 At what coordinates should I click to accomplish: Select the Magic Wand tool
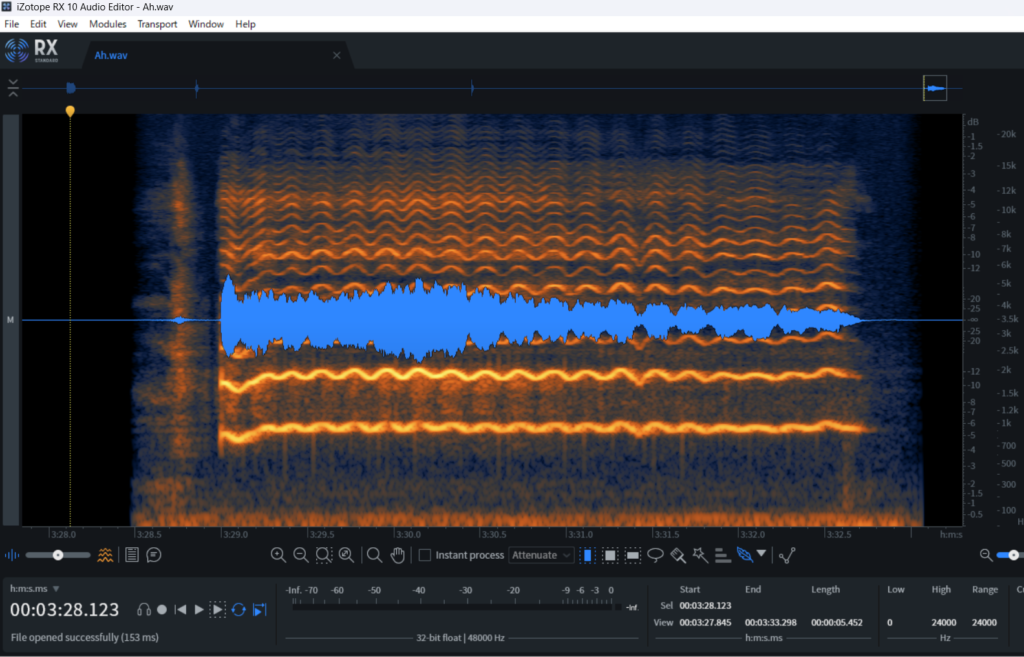tap(700, 555)
